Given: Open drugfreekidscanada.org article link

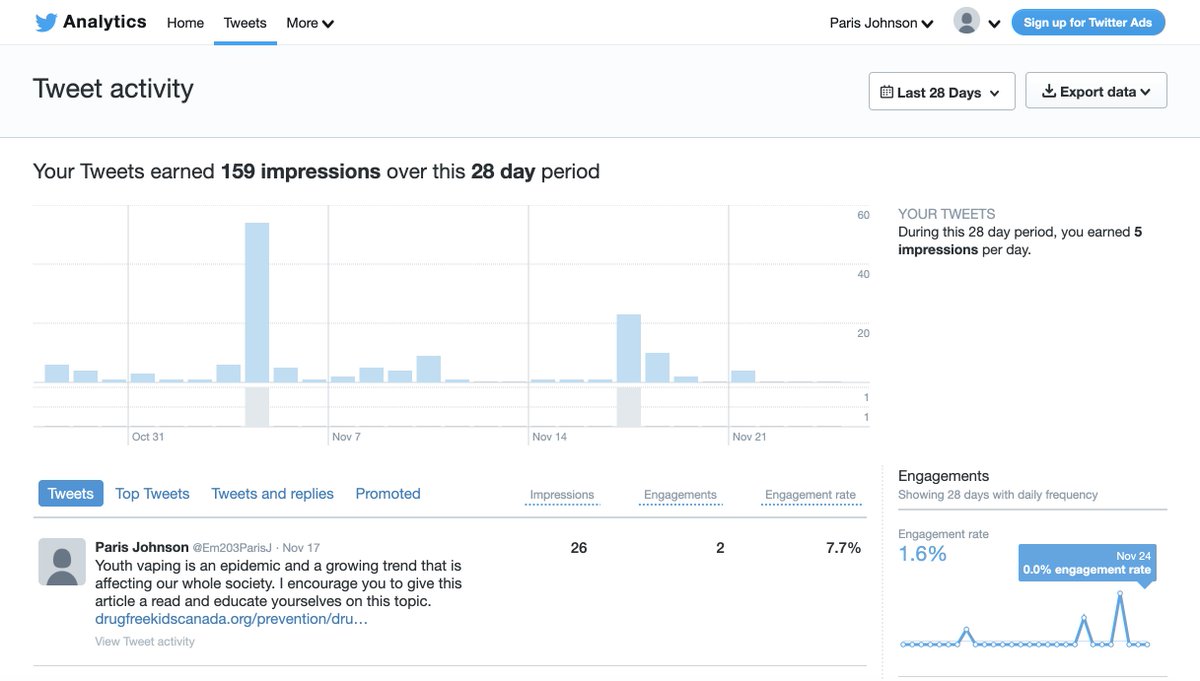Looking at the screenshot, I should 231,619.
